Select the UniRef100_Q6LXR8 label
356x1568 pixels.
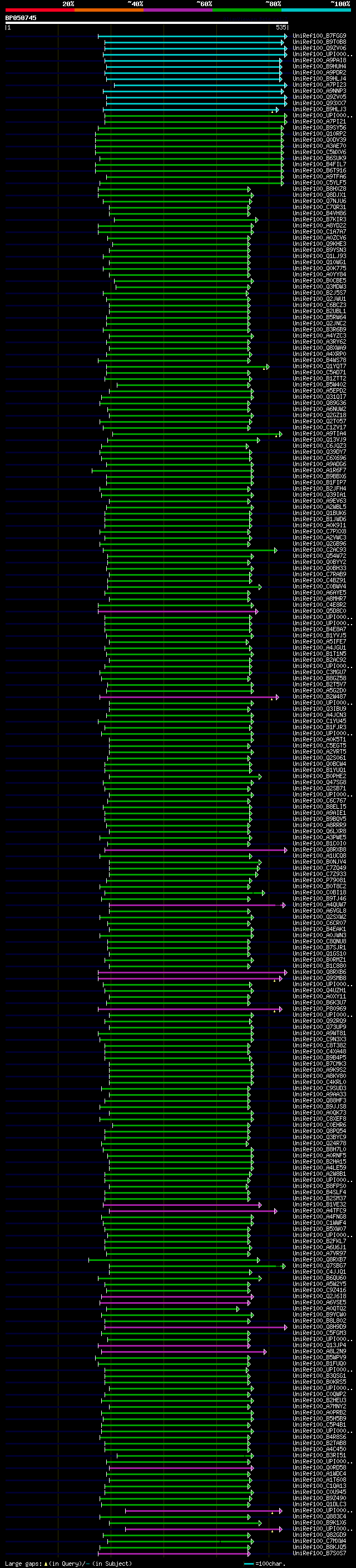point(319,832)
